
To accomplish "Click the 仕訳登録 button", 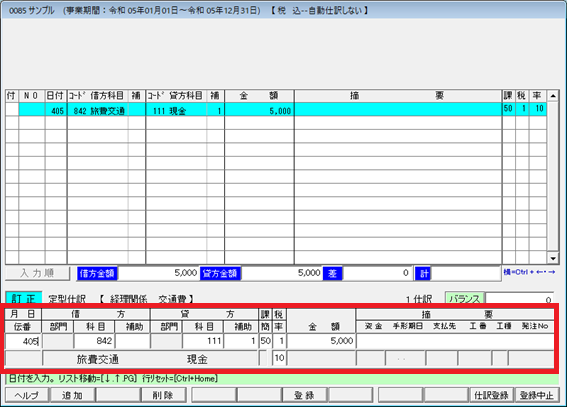I will [491, 395].
